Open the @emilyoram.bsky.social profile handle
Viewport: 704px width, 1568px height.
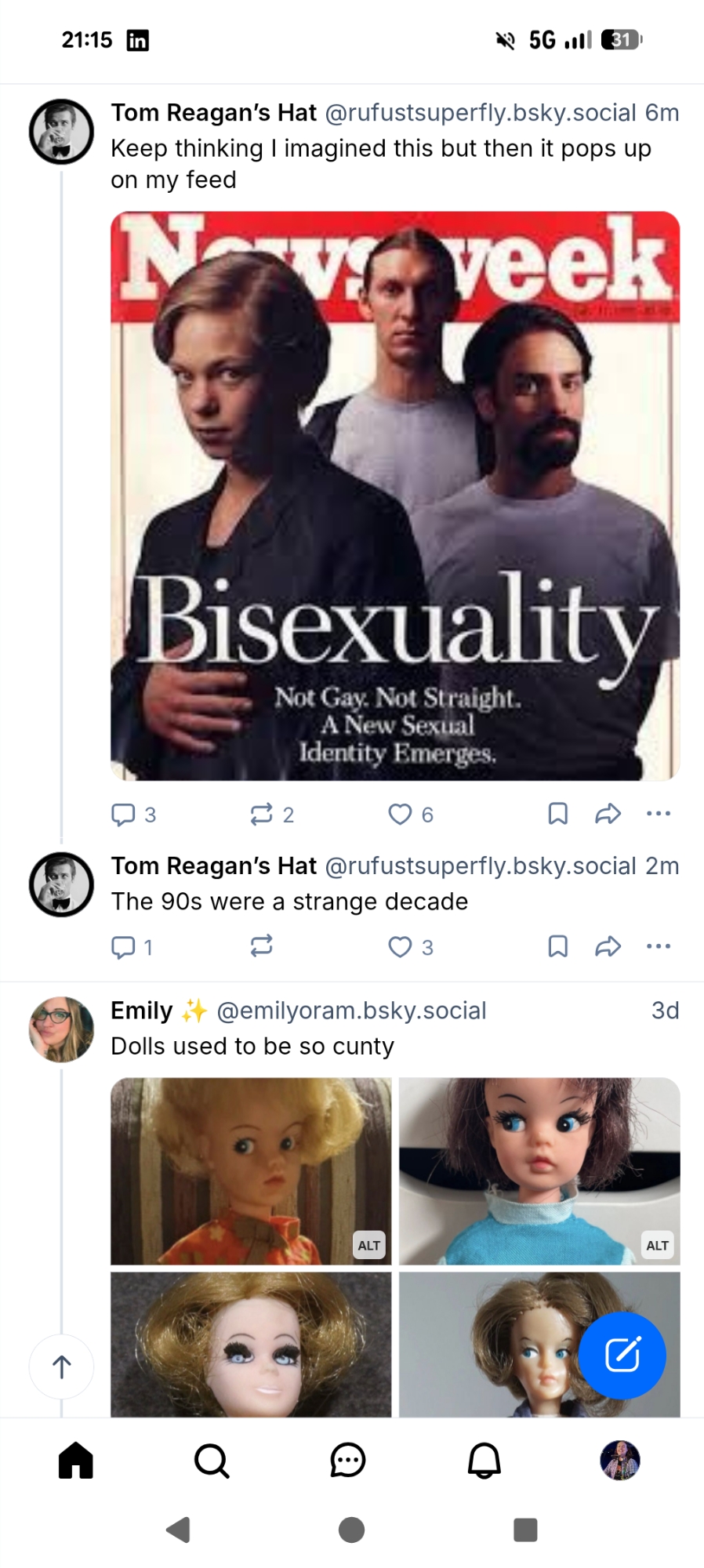click(x=351, y=1011)
